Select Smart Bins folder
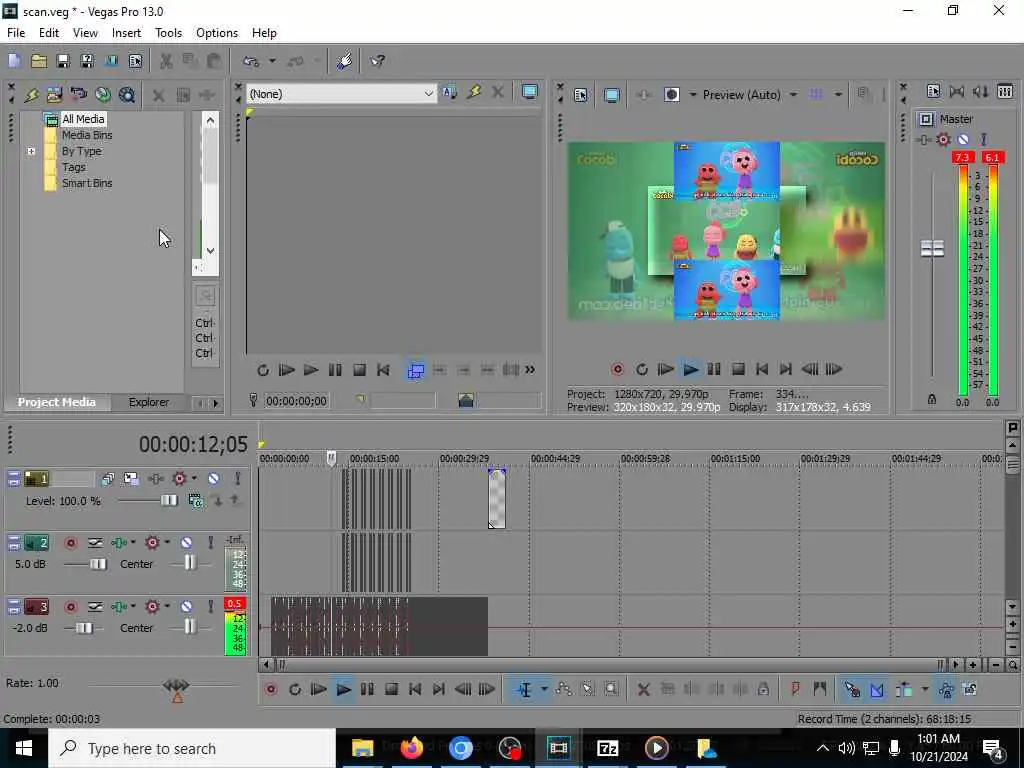The image size is (1024, 768). pyautogui.click(x=87, y=184)
